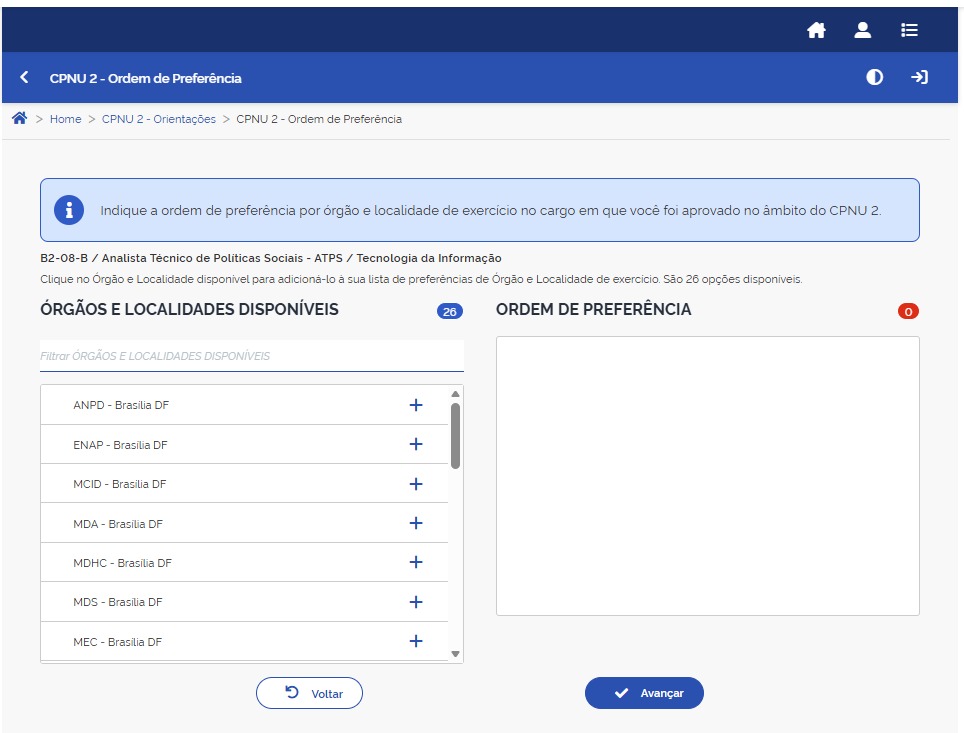The width and height of the screenshot is (964, 733).
Task: Select the MDHC - Brasília DF row text
Action: click(122, 563)
